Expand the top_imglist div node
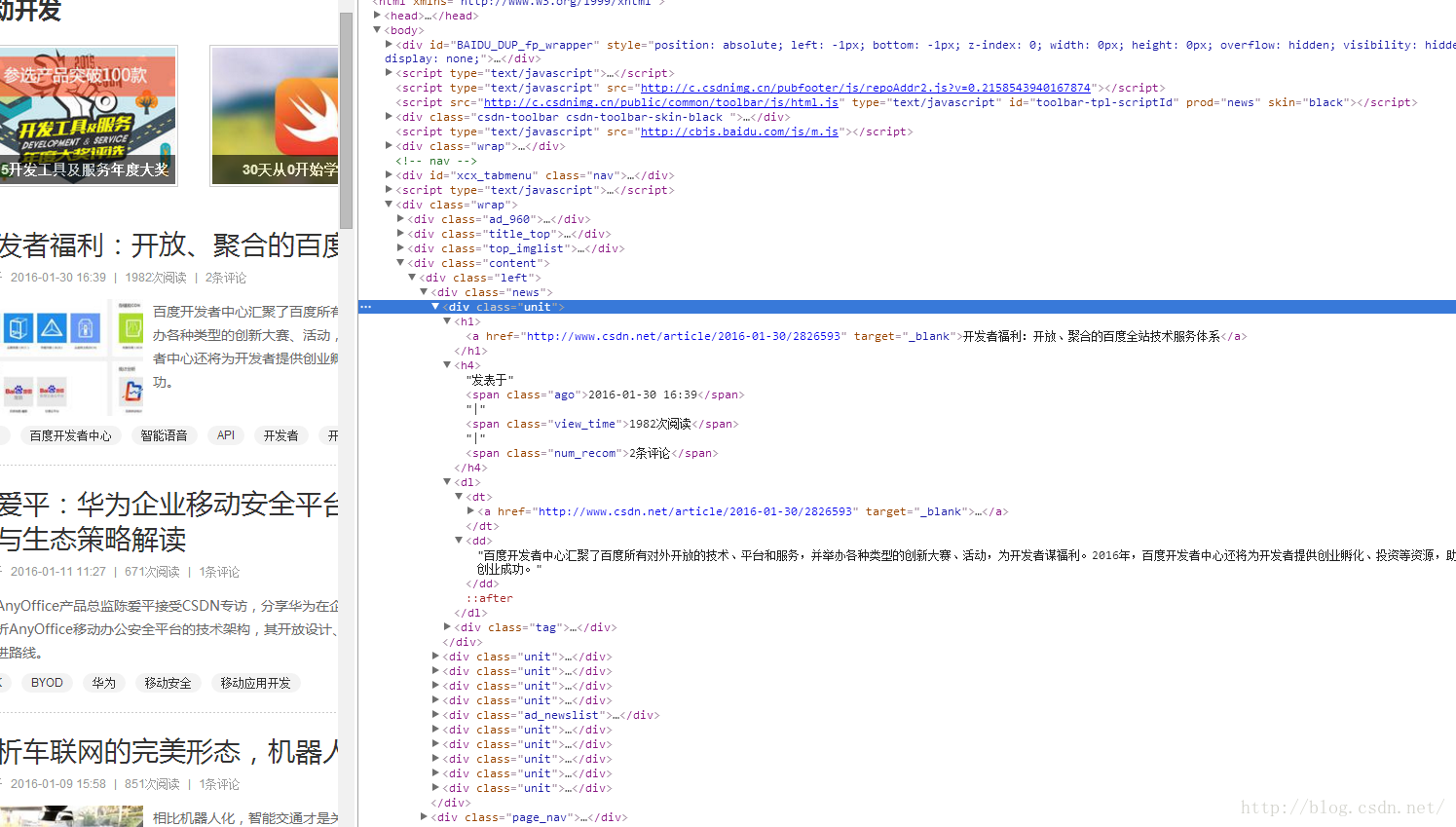 pyautogui.click(x=401, y=248)
